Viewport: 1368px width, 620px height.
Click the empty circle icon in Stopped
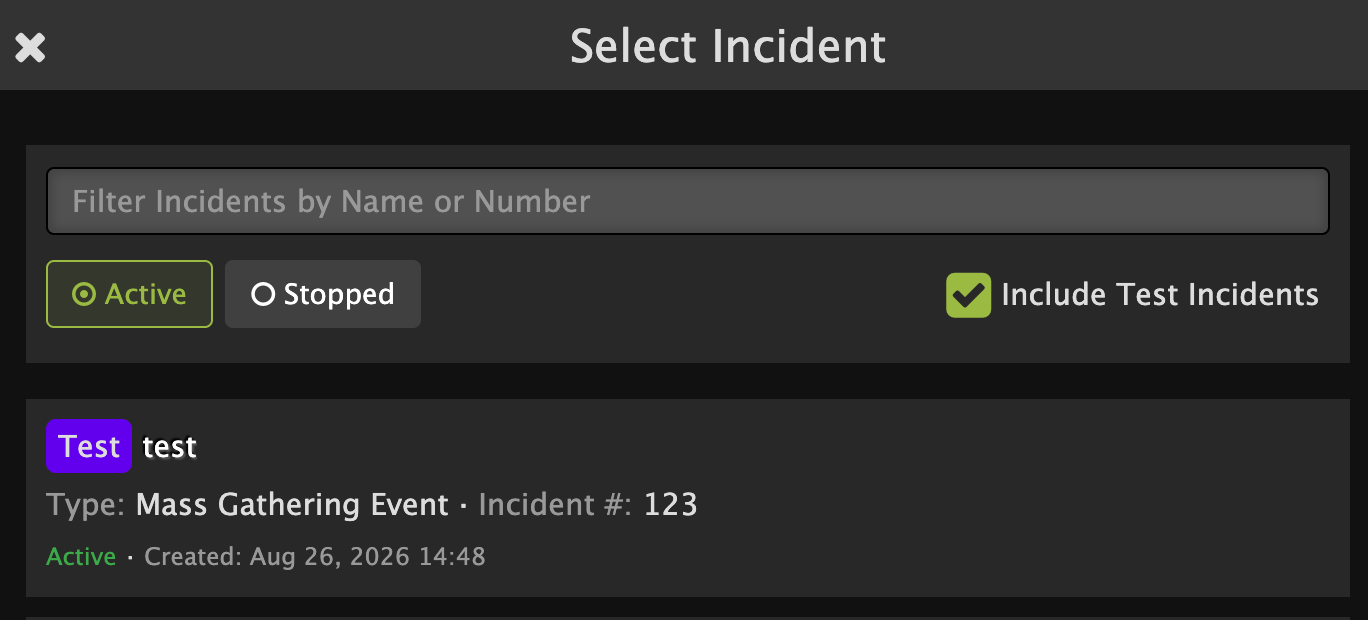[263, 294]
